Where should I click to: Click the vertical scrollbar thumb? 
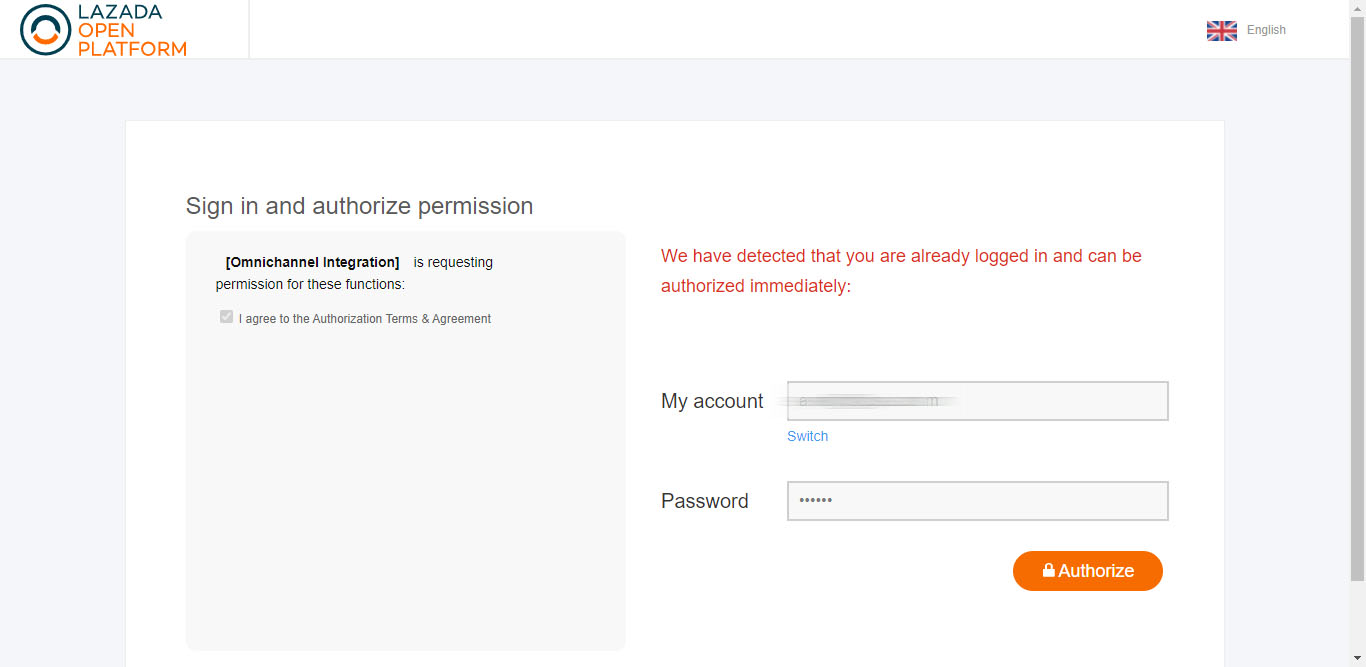1357,300
